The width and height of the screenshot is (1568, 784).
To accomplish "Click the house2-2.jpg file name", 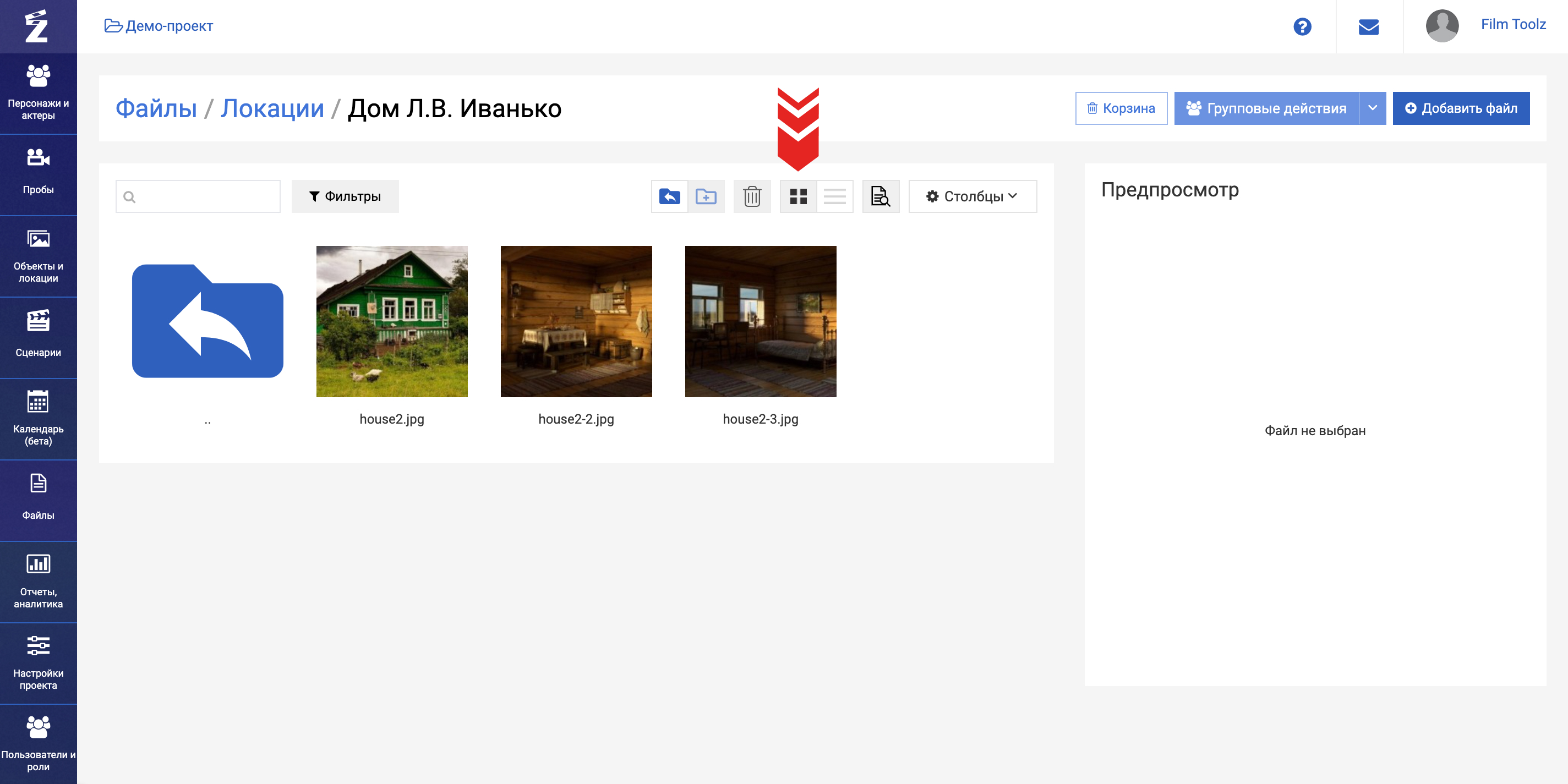I will (x=576, y=419).
